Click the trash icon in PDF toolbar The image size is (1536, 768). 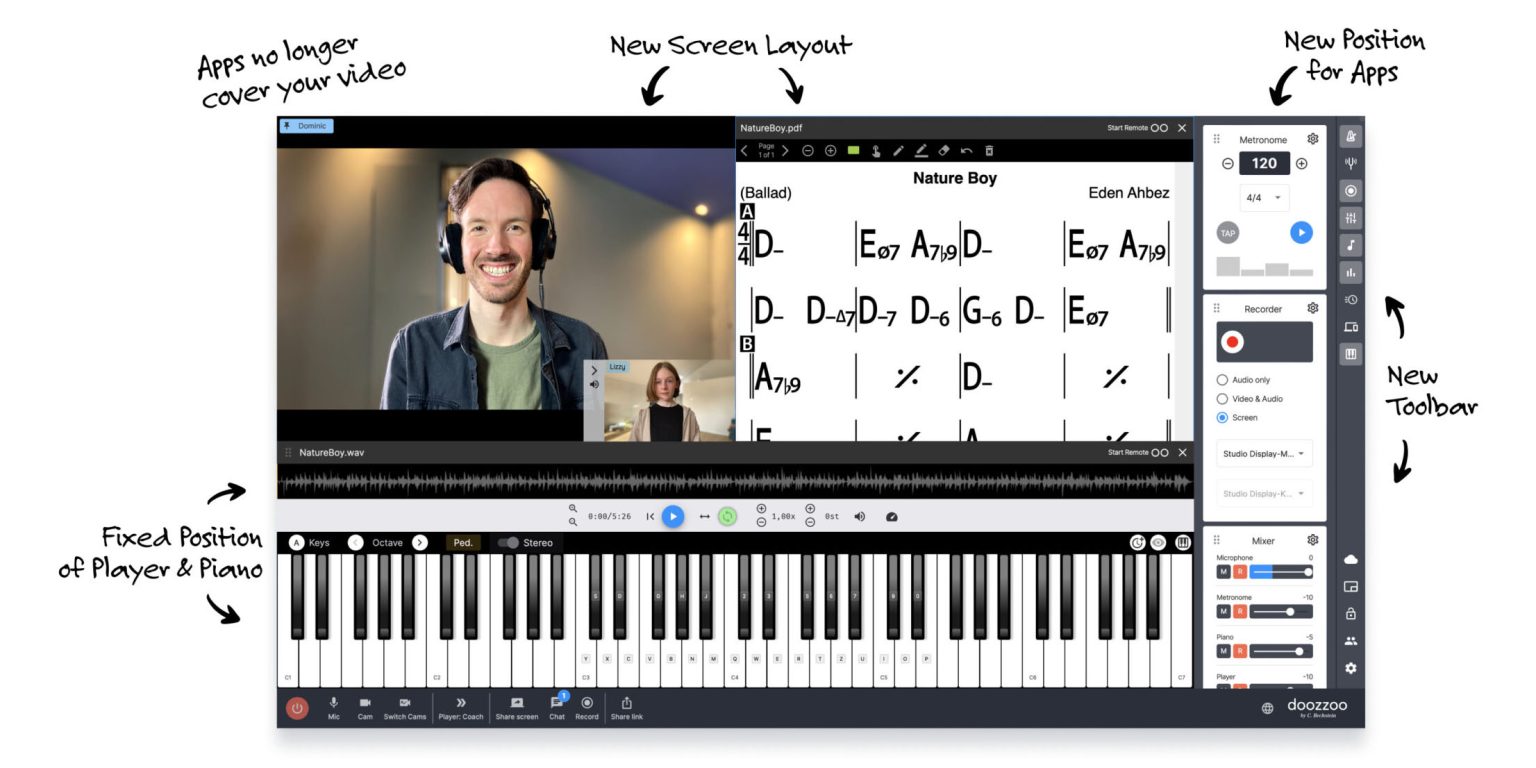(989, 151)
